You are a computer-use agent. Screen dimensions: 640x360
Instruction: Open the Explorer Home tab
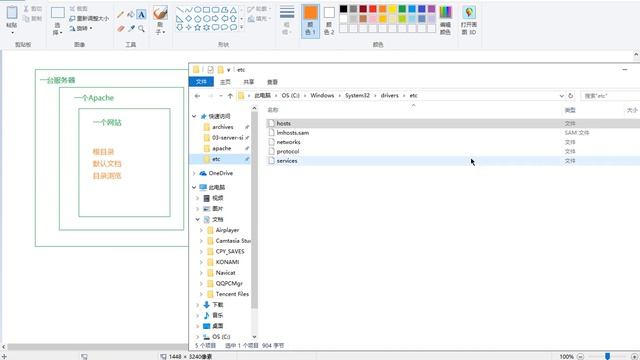click(225, 82)
